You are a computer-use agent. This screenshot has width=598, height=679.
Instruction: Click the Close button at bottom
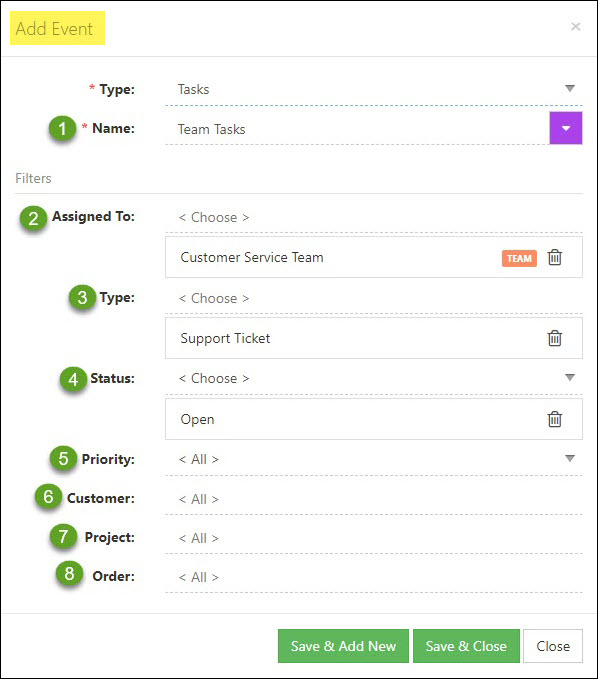(553, 646)
